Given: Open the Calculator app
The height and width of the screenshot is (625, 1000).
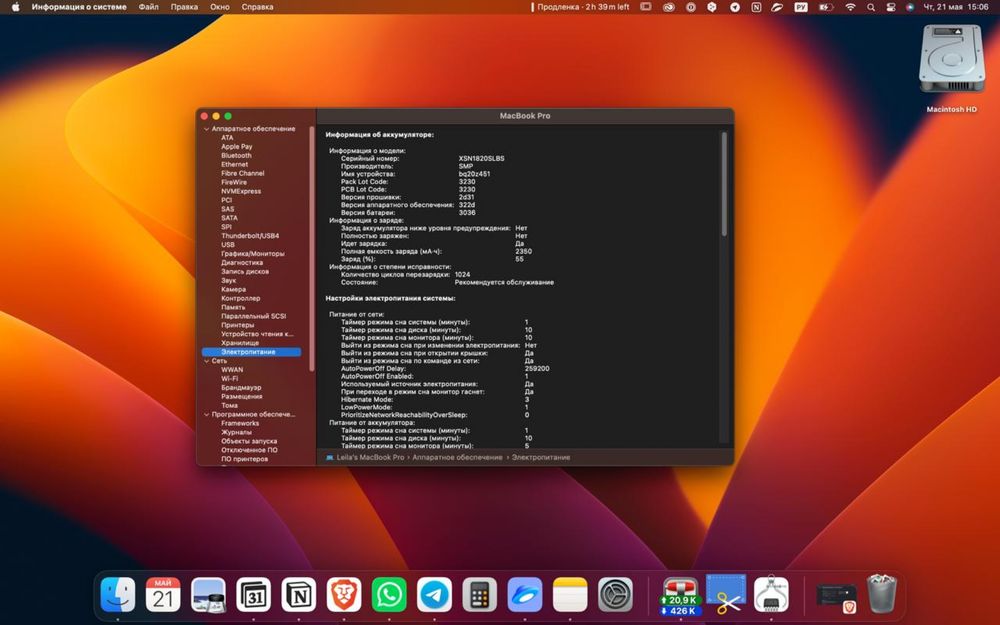Looking at the screenshot, I should coord(480,594).
